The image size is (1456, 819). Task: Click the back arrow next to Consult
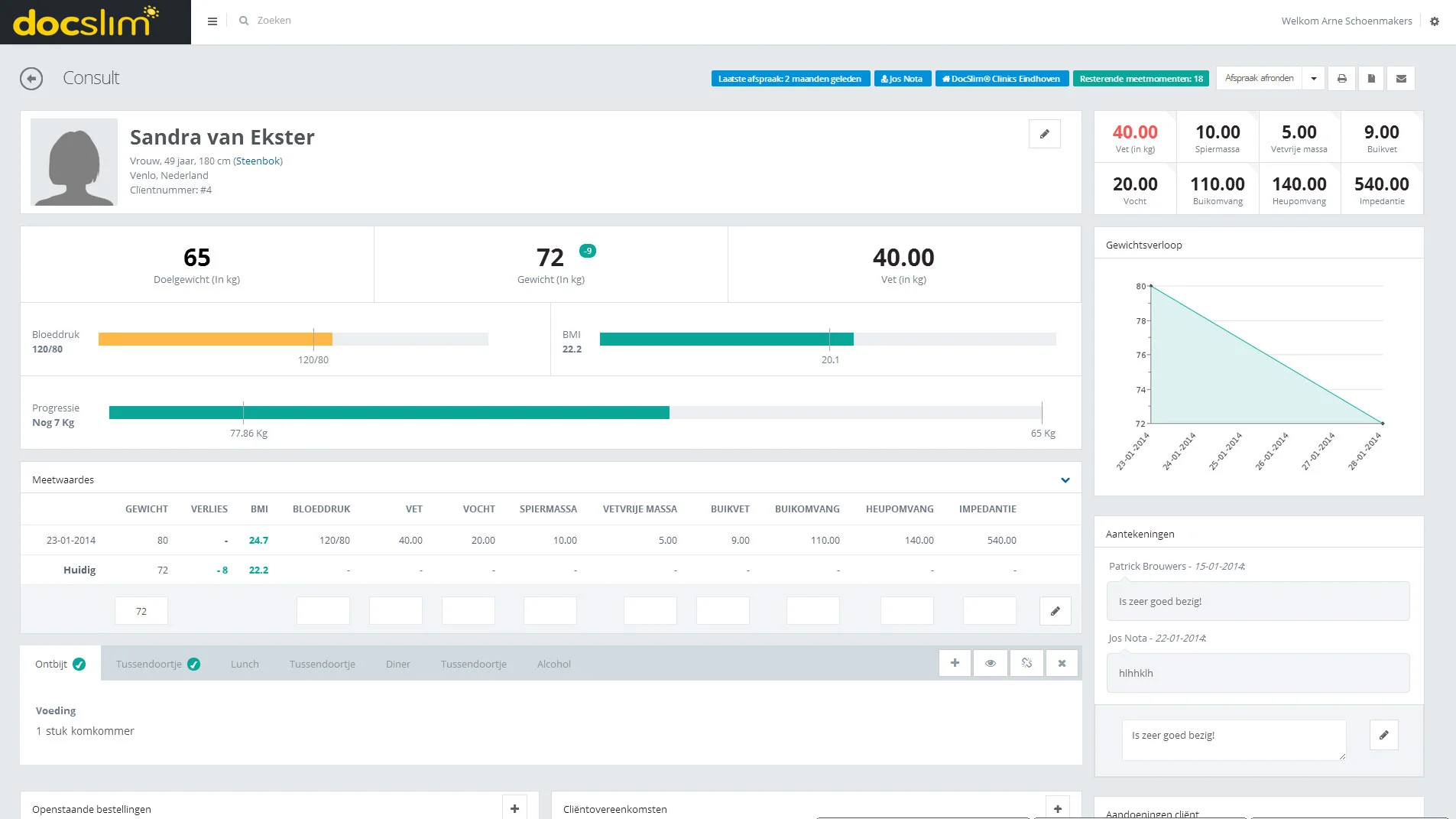tap(31, 79)
